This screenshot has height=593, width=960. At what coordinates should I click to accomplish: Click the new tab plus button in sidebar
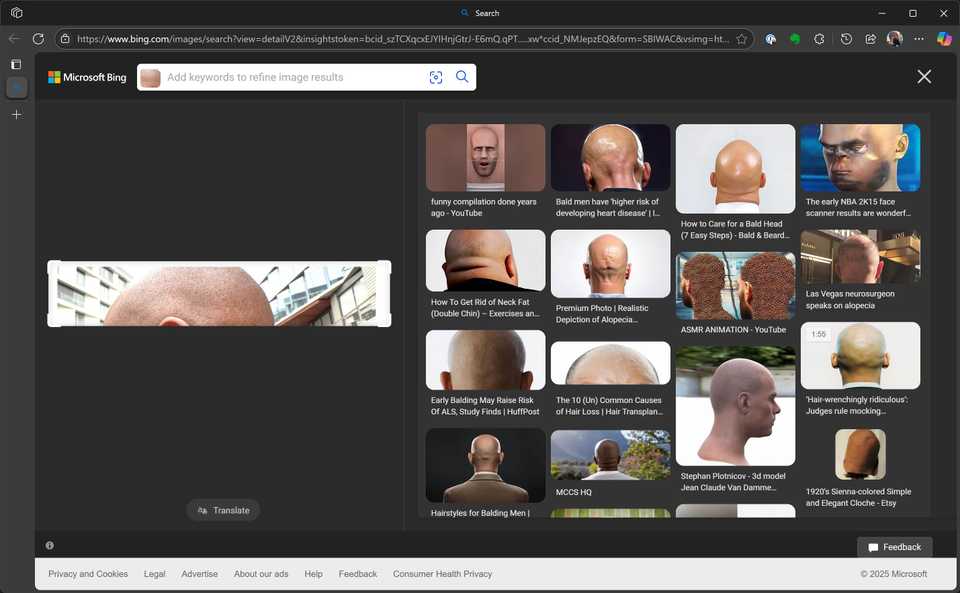[16, 114]
